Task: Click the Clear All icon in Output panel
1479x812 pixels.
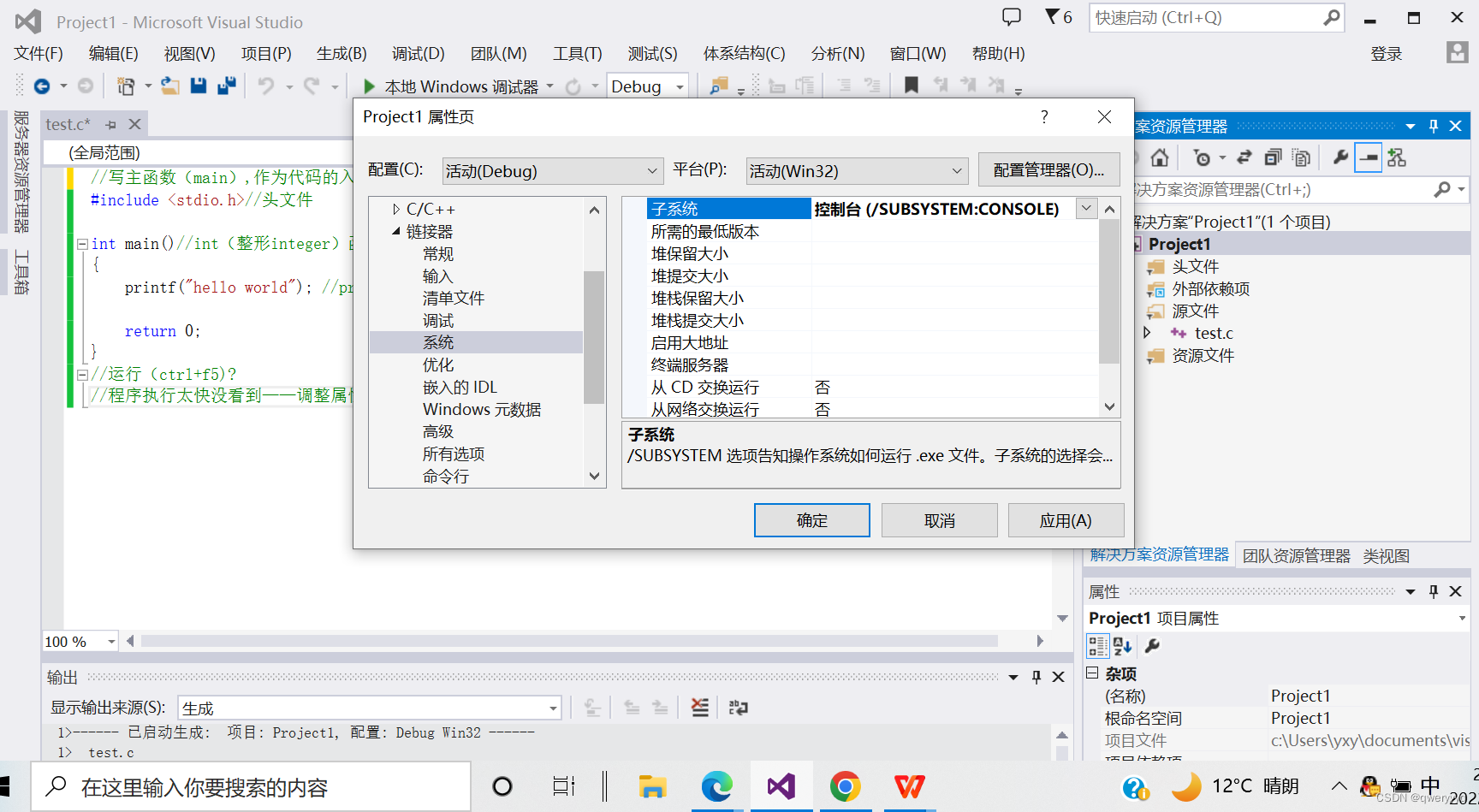Action: [700, 708]
